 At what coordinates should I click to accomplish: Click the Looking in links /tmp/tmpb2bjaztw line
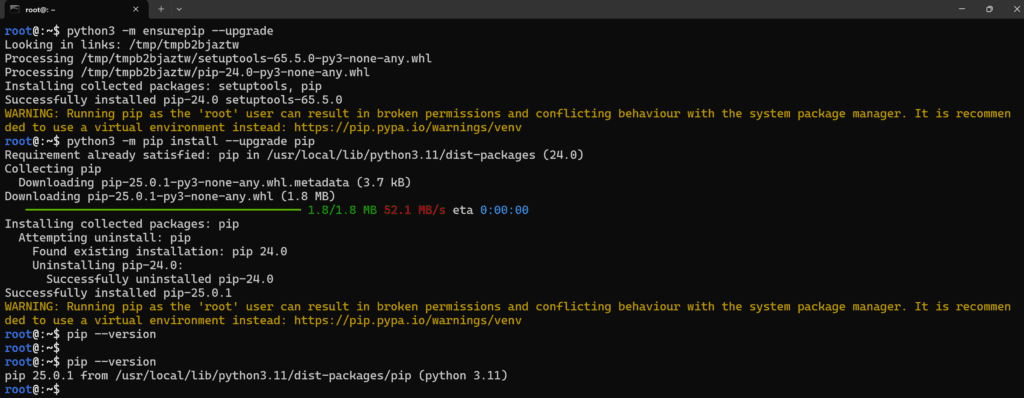point(121,45)
